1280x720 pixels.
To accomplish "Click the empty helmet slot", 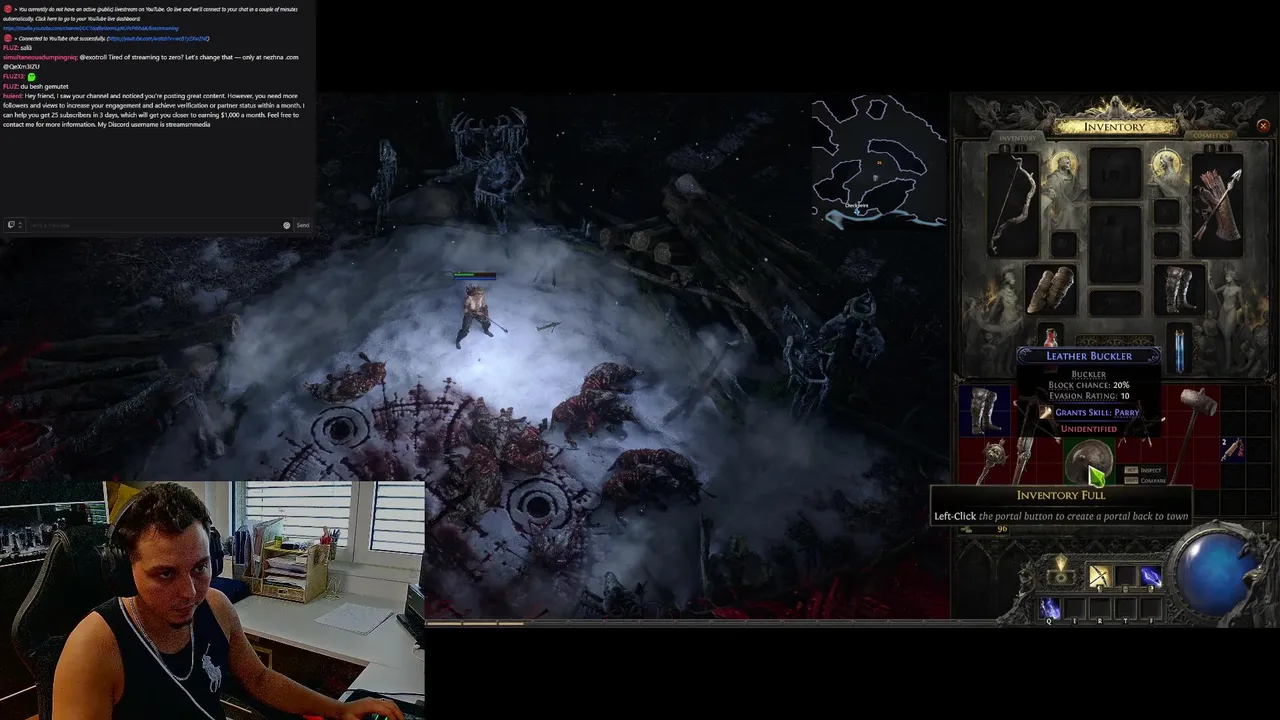I will (1115, 174).
